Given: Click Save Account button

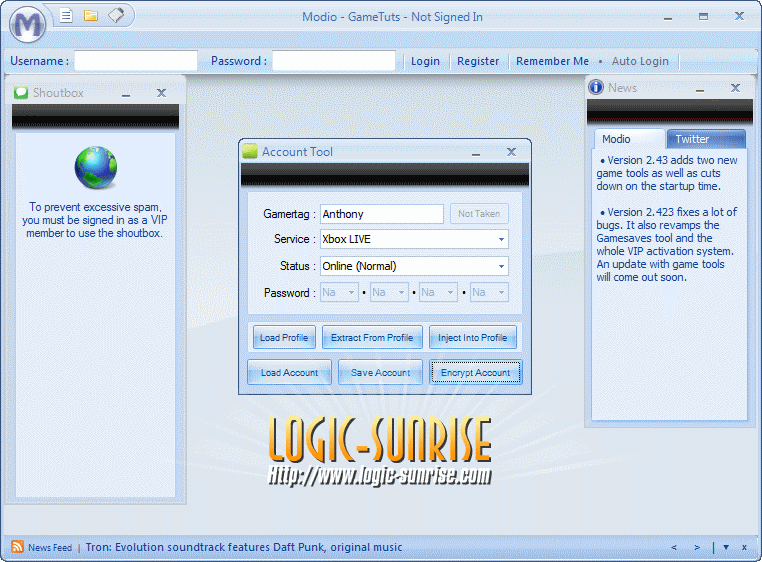Looking at the screenshot, I should pyautogui.click(x=381, y=372).
